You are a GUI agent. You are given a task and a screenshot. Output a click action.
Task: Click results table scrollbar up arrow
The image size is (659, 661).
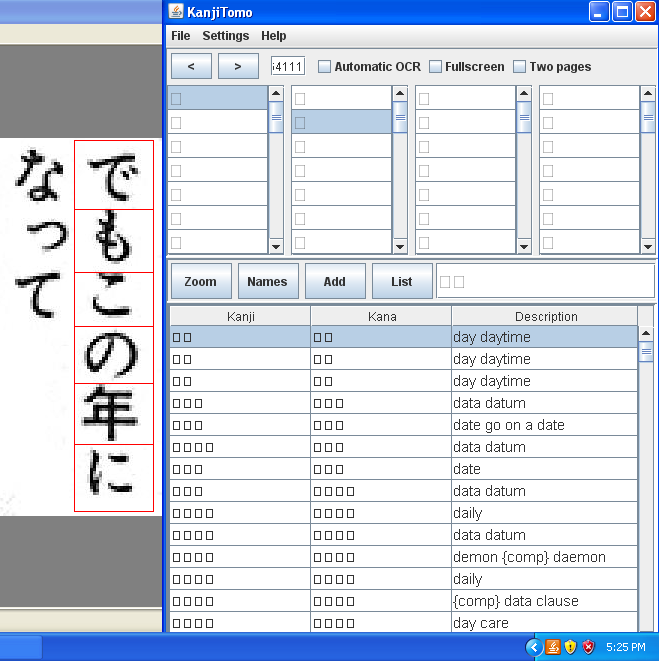point(646,333)
